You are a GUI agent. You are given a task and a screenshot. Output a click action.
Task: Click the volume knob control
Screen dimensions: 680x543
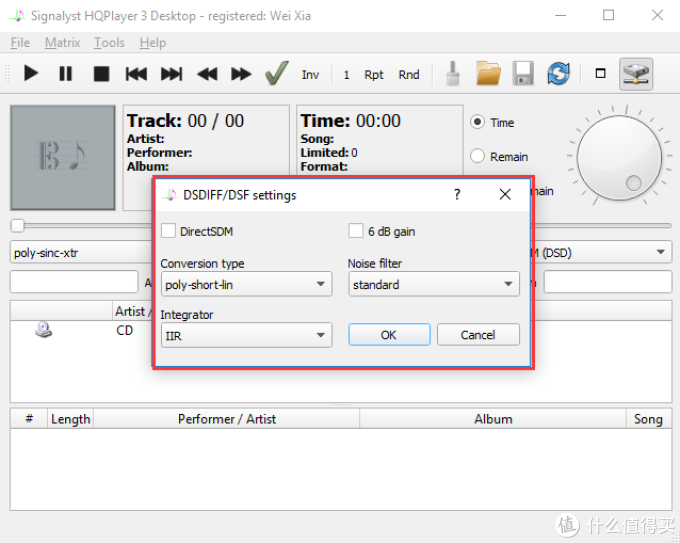click(x=619, y=158)
